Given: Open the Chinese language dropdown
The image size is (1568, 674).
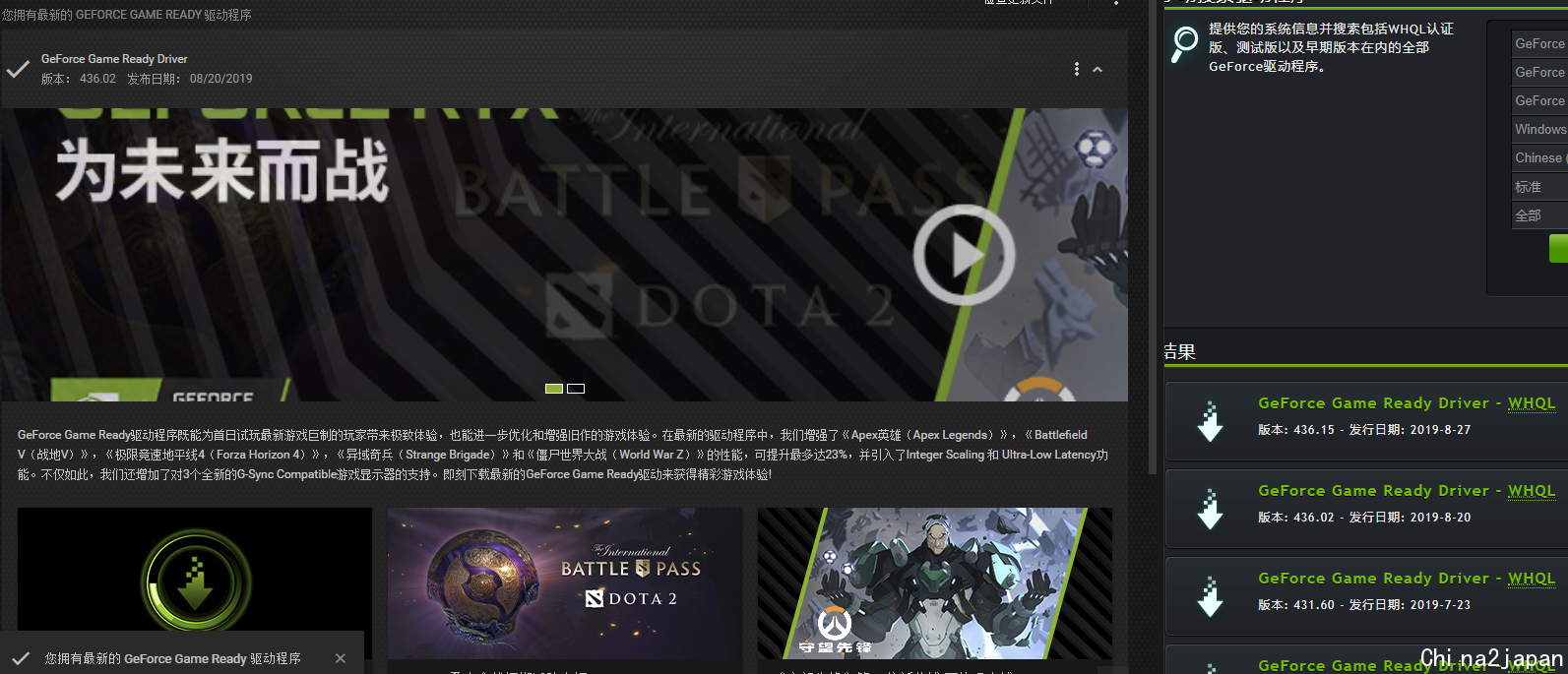Looking at the screenshot, I should point(1539,157).
